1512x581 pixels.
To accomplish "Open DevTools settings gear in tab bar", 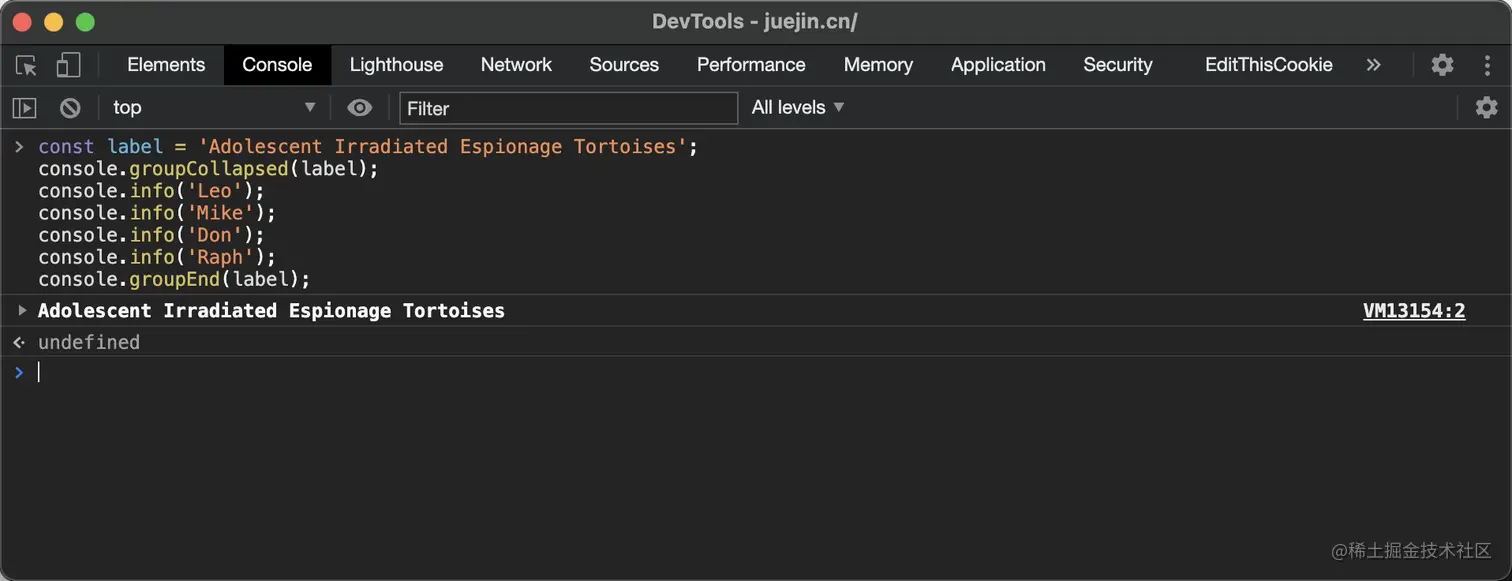I will pos(1442,65).
